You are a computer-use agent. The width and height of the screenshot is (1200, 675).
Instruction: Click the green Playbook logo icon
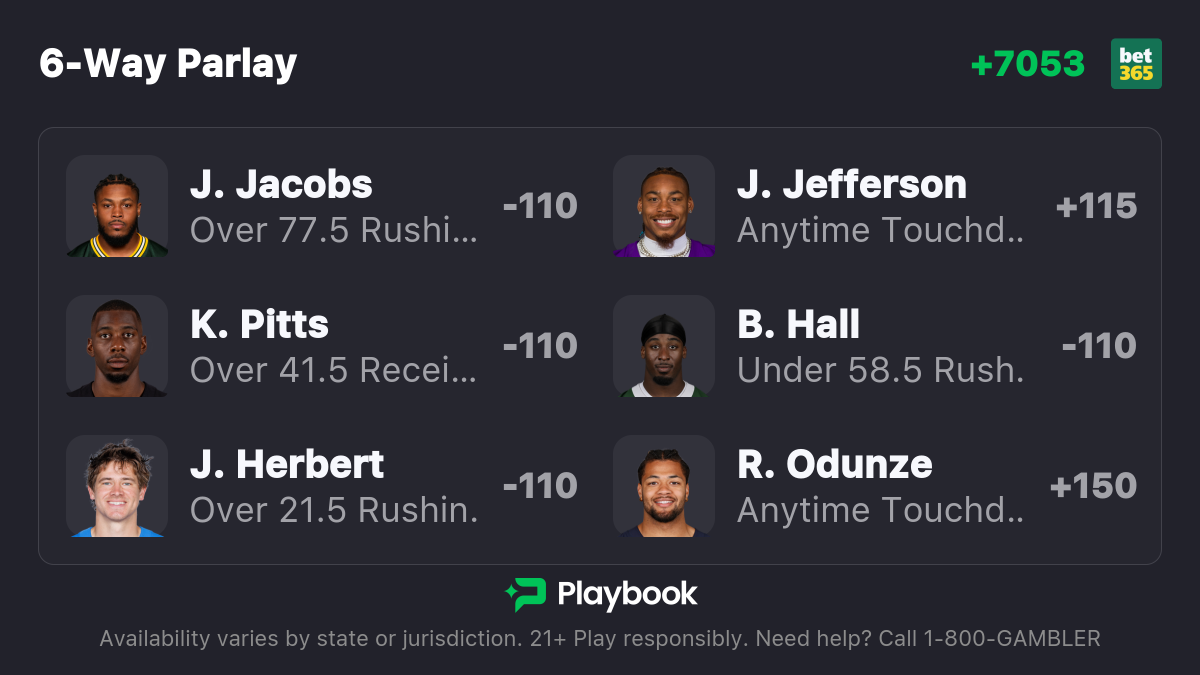coord(525,595)
